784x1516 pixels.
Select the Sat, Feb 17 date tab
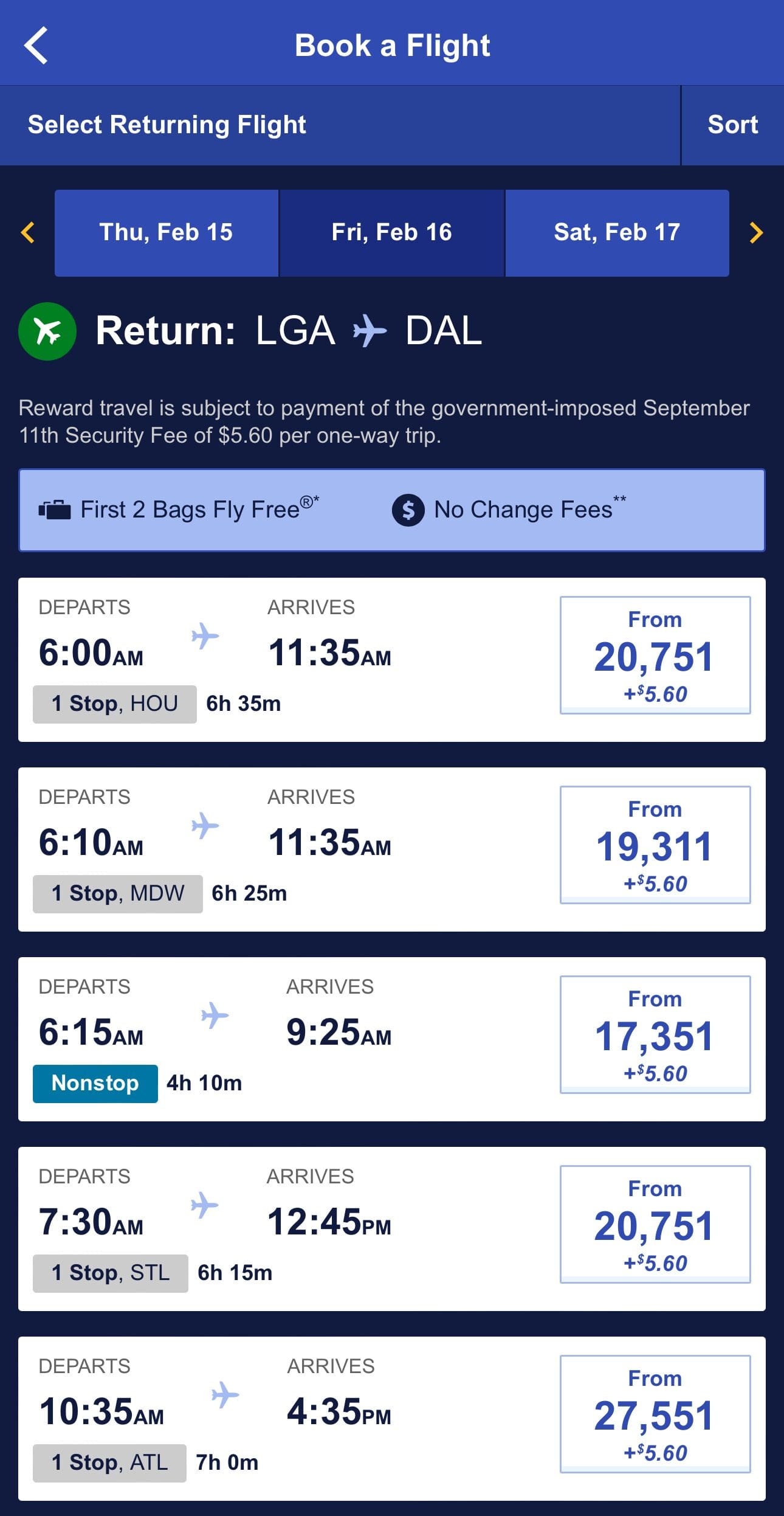click(x=616, y=232)
